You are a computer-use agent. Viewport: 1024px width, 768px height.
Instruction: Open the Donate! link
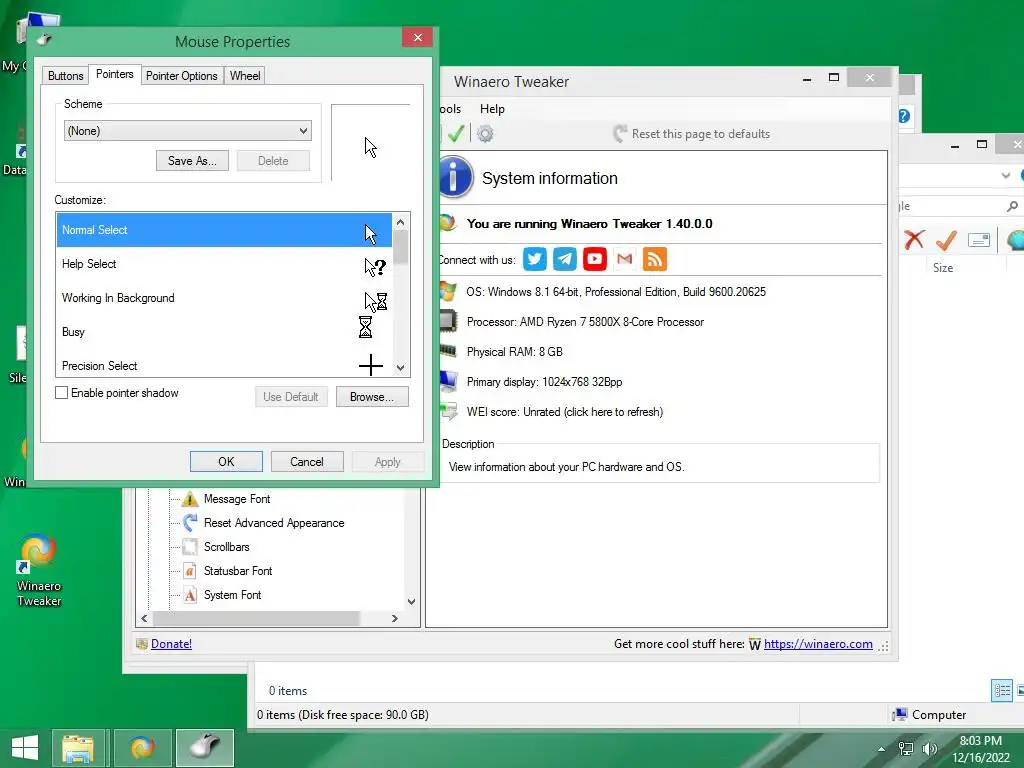coord(171,644)
